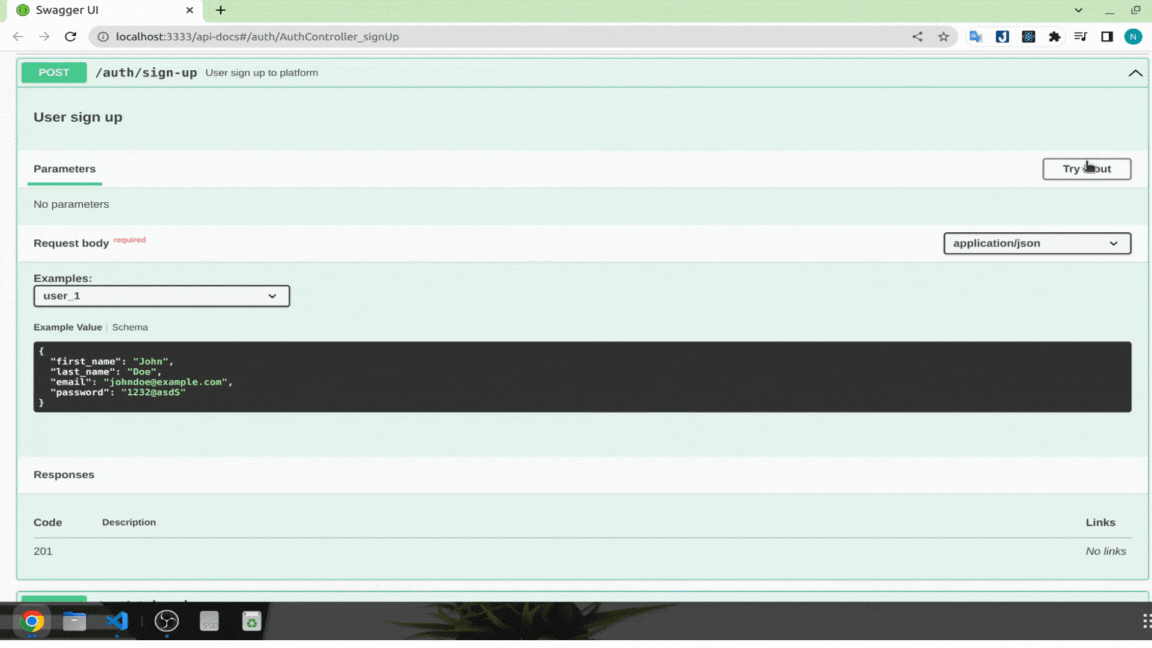1152x648 pixels.
Task: Click the 'johndoe@example.com' email value
Action: point(166,382)
